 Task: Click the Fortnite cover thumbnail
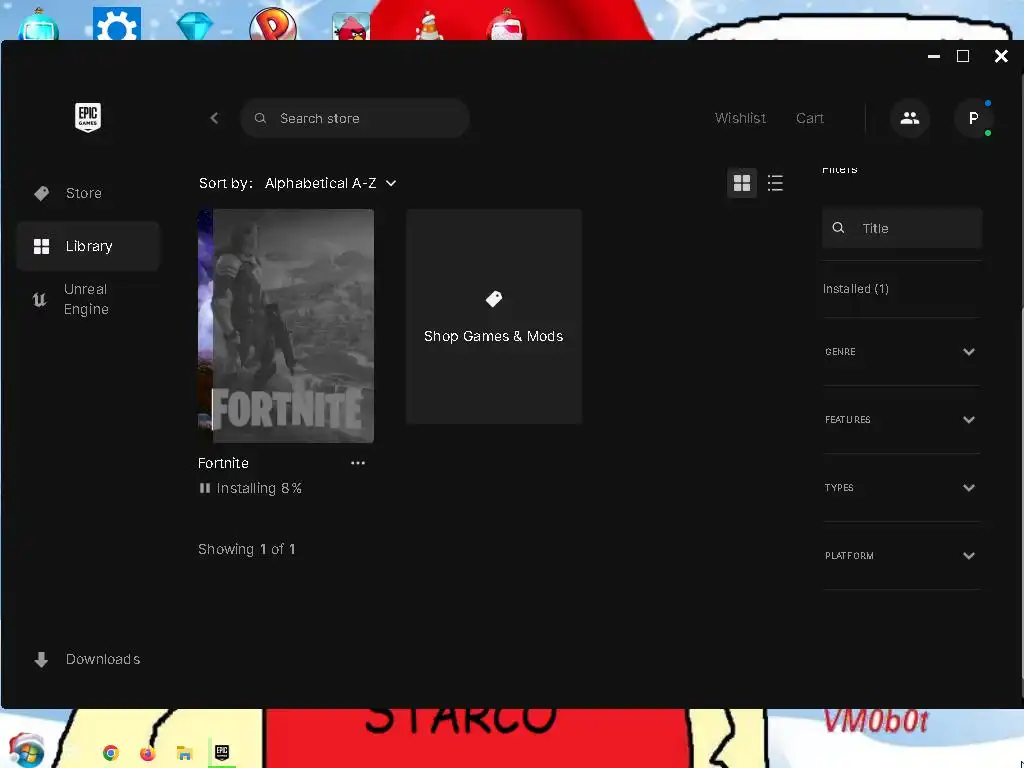tap(286, 326)
